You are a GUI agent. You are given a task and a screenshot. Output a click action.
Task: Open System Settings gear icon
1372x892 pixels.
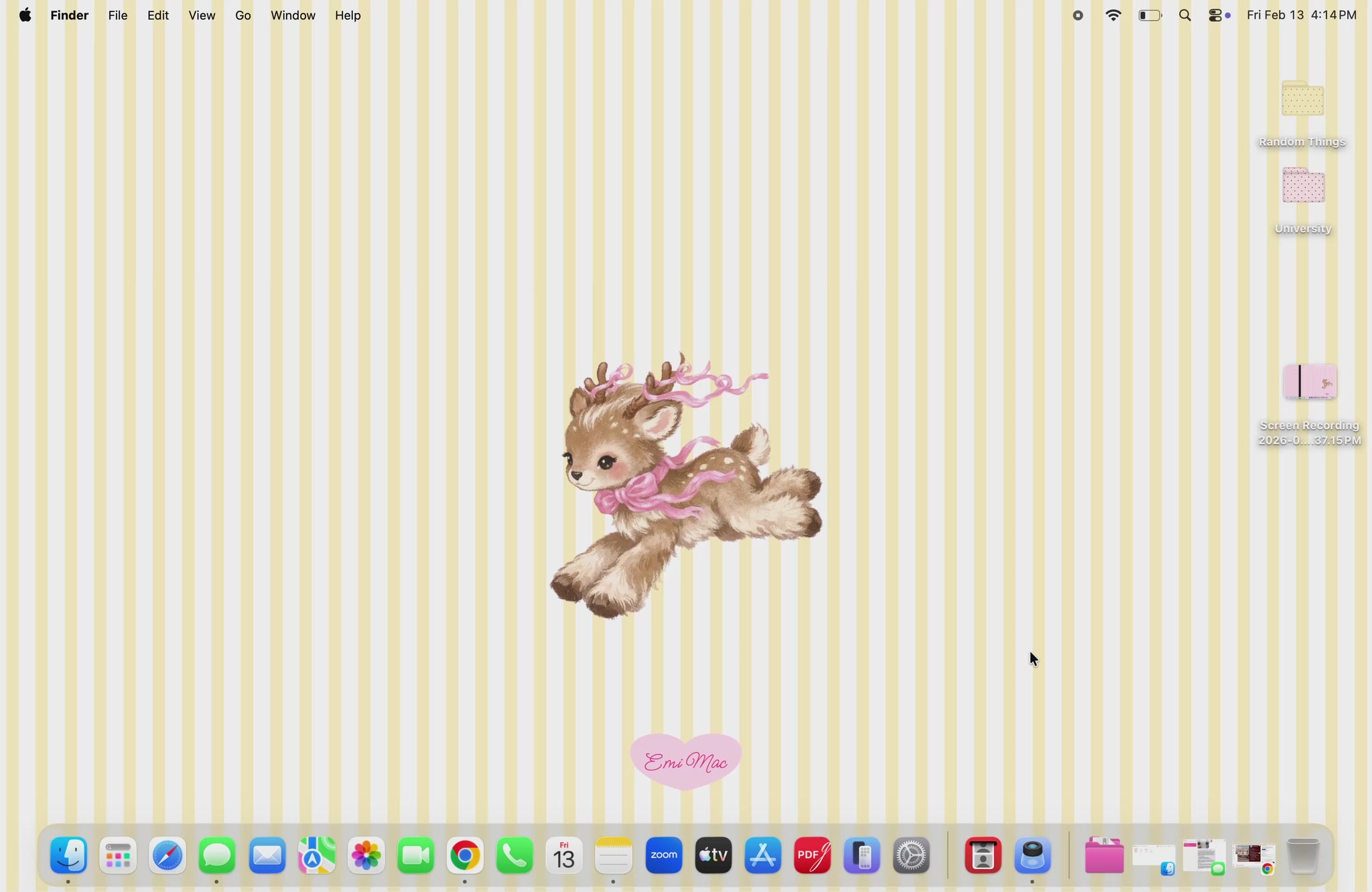pos(912,856)
